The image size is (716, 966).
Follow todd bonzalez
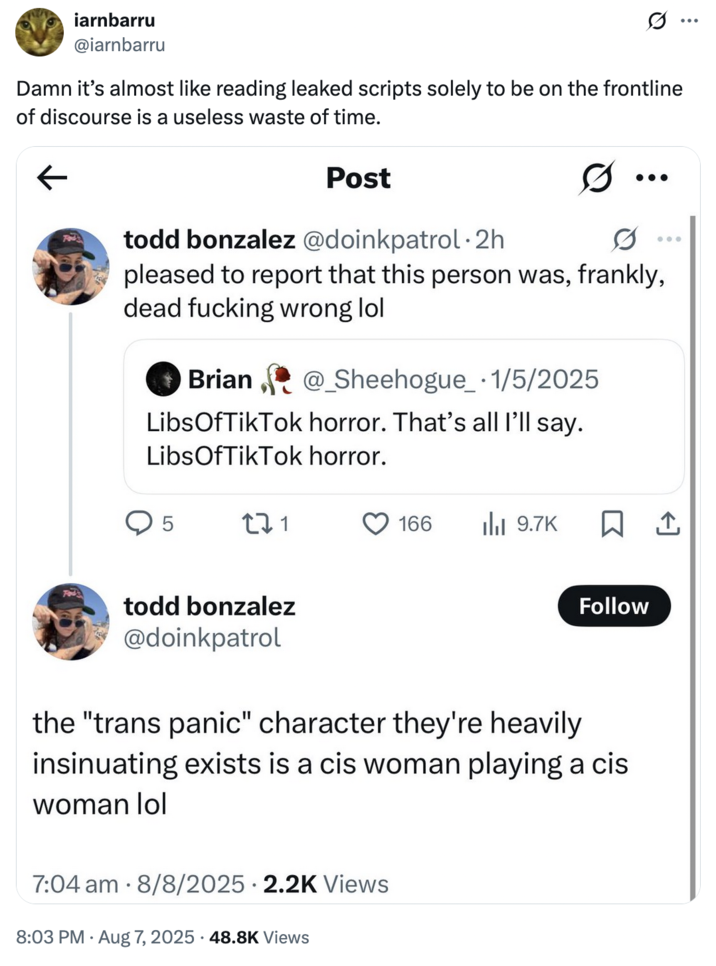pos(613,605)
